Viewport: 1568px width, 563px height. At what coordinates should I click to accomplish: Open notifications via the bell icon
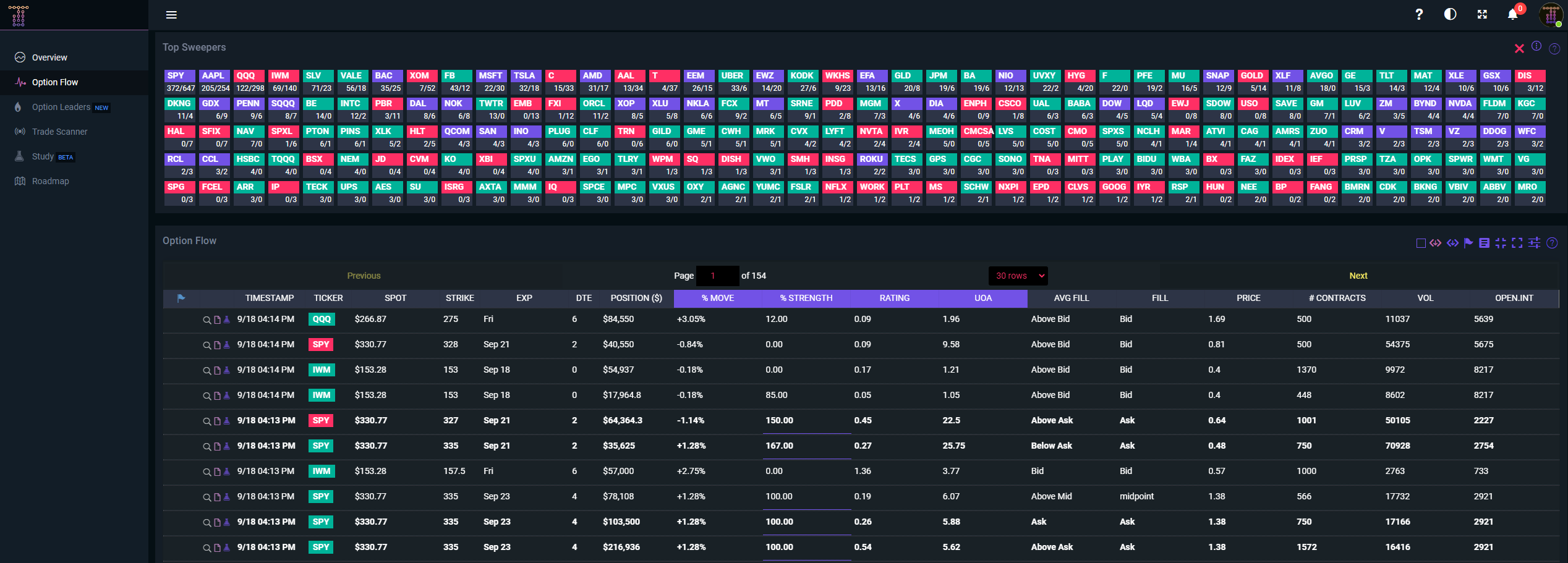[1512, 14]
